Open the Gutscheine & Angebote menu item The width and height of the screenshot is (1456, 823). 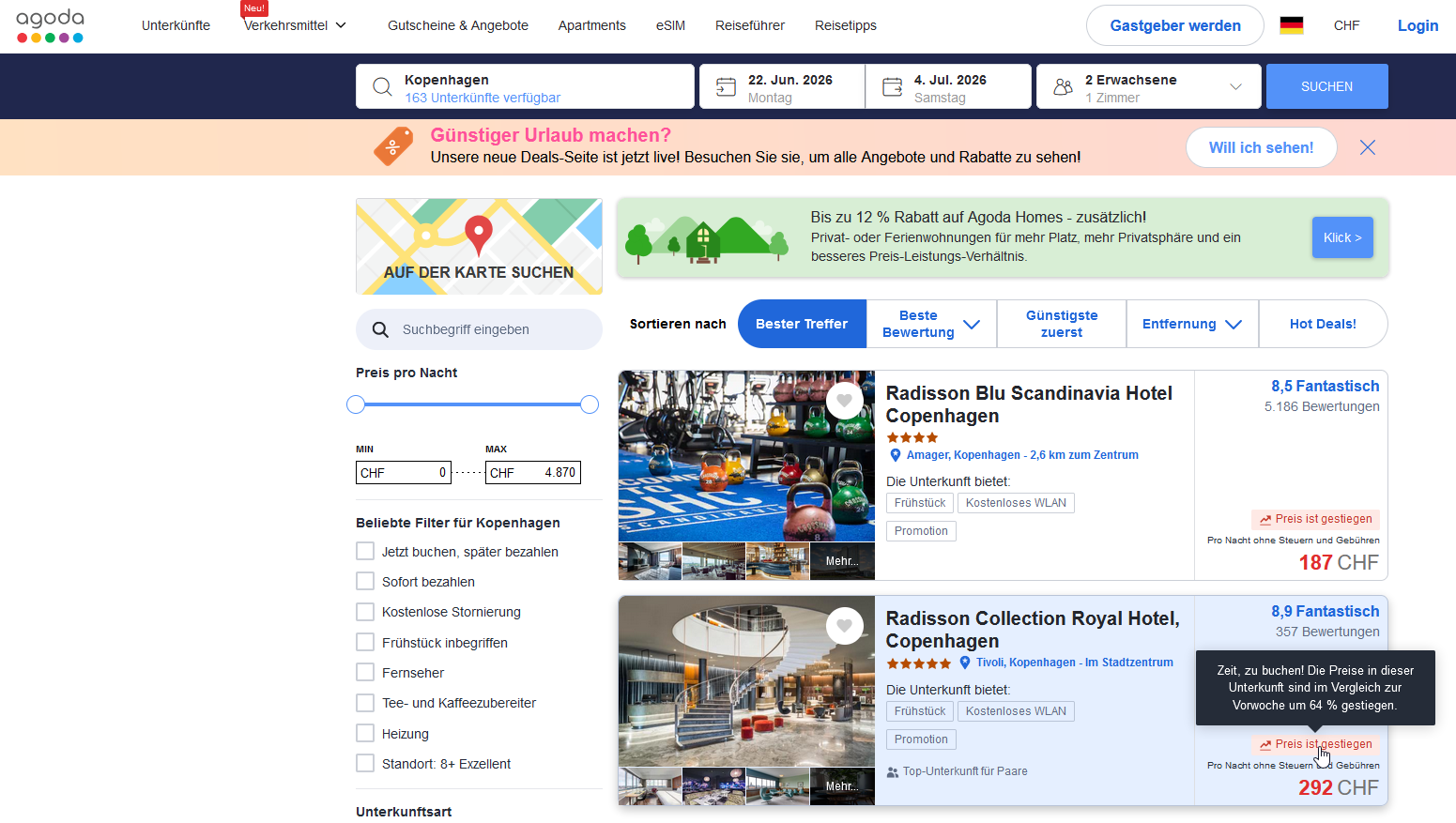coord(458,25)
